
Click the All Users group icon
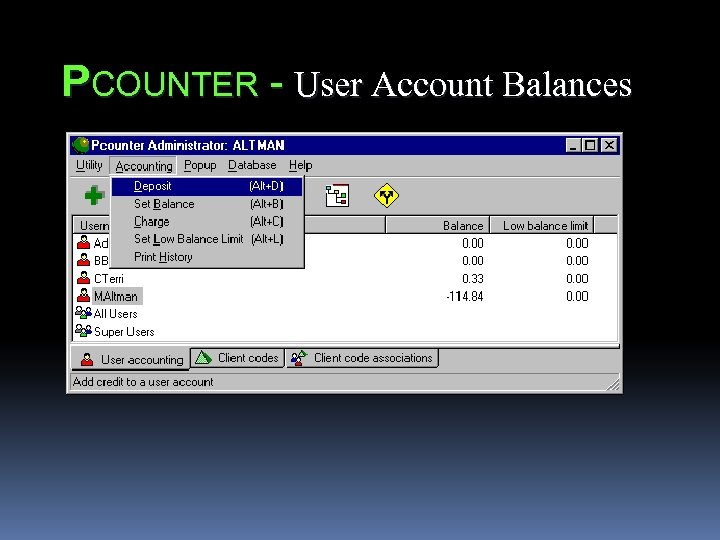point(83,313)
